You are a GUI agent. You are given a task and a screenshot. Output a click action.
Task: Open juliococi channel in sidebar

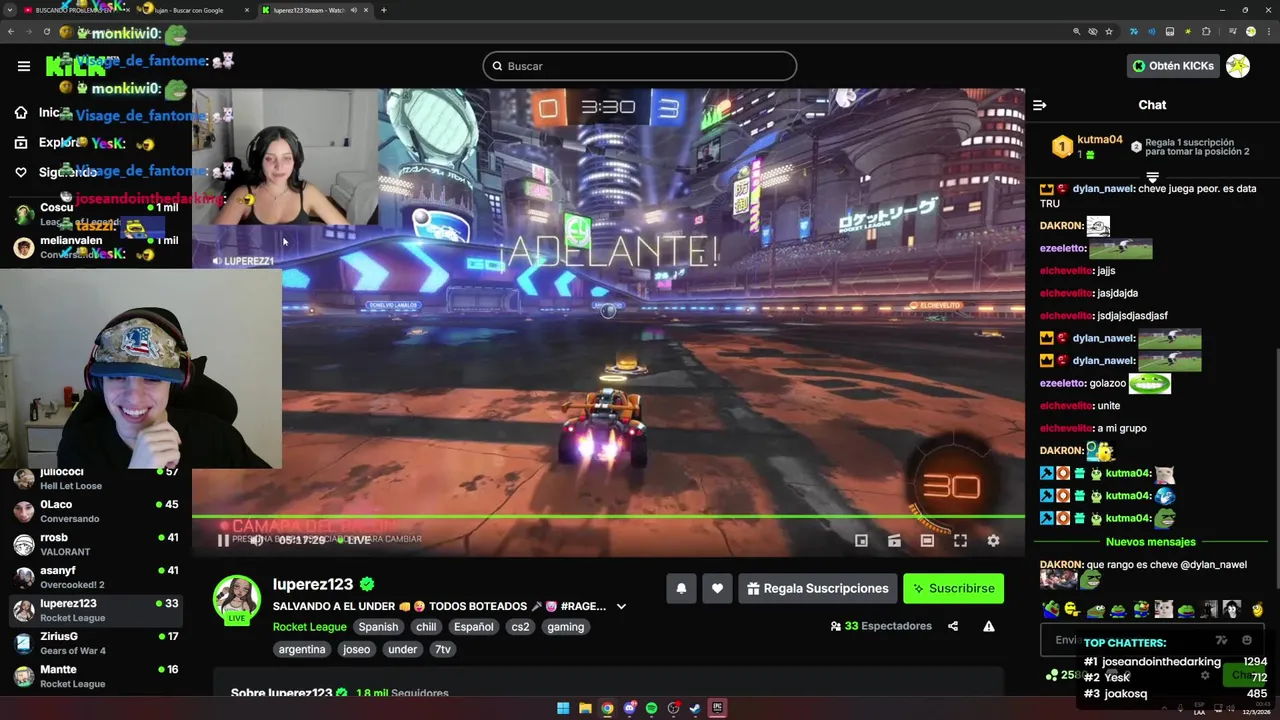point(96,479)
